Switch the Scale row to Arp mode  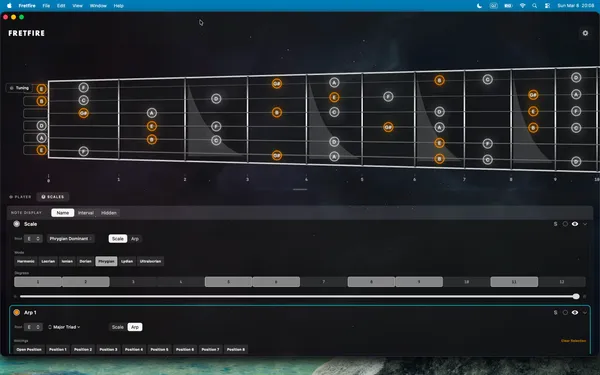coord(135,239)
